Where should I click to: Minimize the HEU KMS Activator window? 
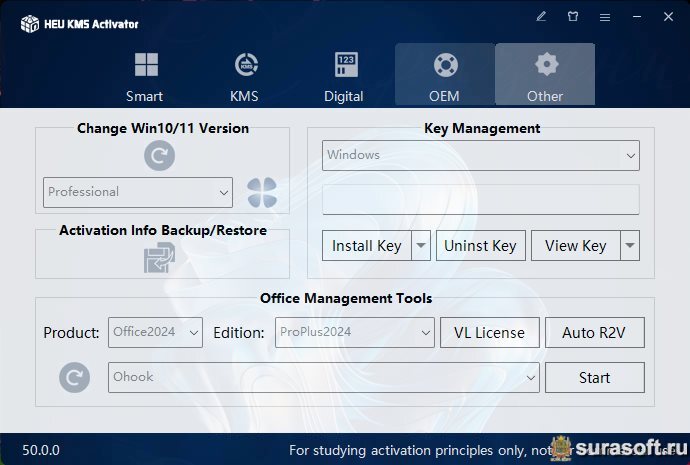(x=637, y=17)
